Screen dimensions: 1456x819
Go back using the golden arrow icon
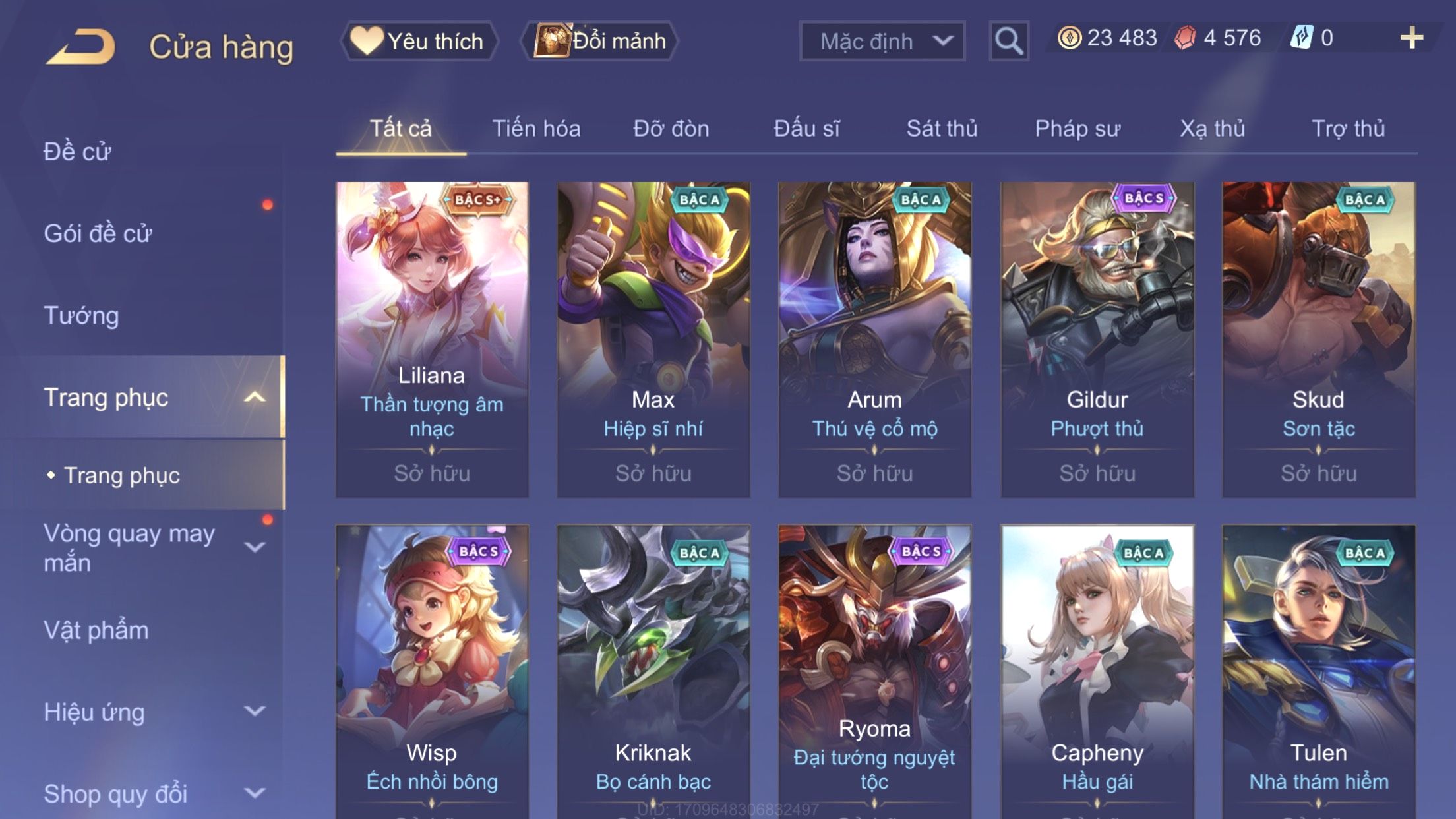tap(81, 46)
